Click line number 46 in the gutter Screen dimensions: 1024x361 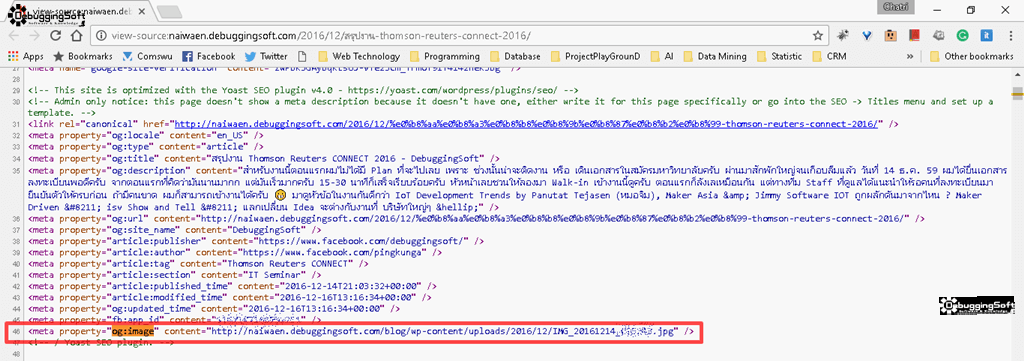(x=16, y=331)
